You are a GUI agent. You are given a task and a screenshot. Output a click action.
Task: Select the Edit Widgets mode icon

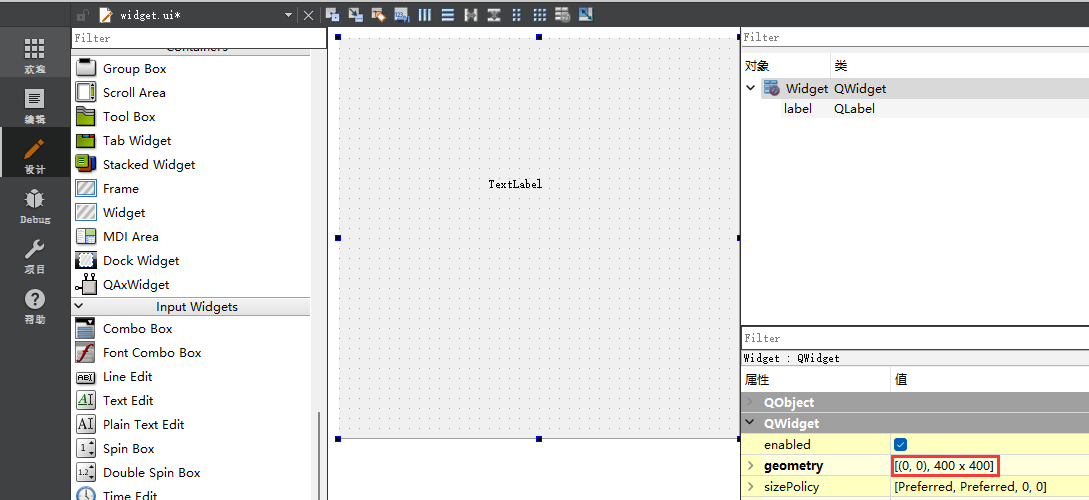point(333,14)
